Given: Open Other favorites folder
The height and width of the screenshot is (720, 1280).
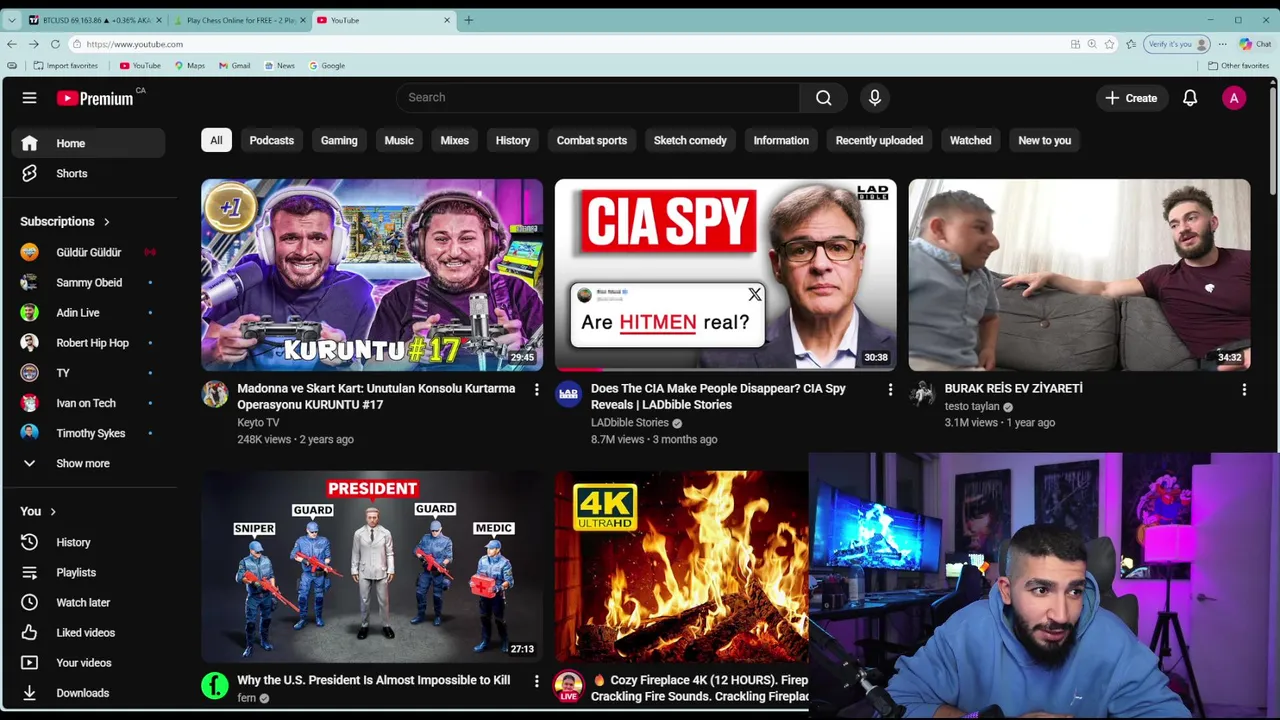Looking at the screenshot, I should pos(1238,66).
